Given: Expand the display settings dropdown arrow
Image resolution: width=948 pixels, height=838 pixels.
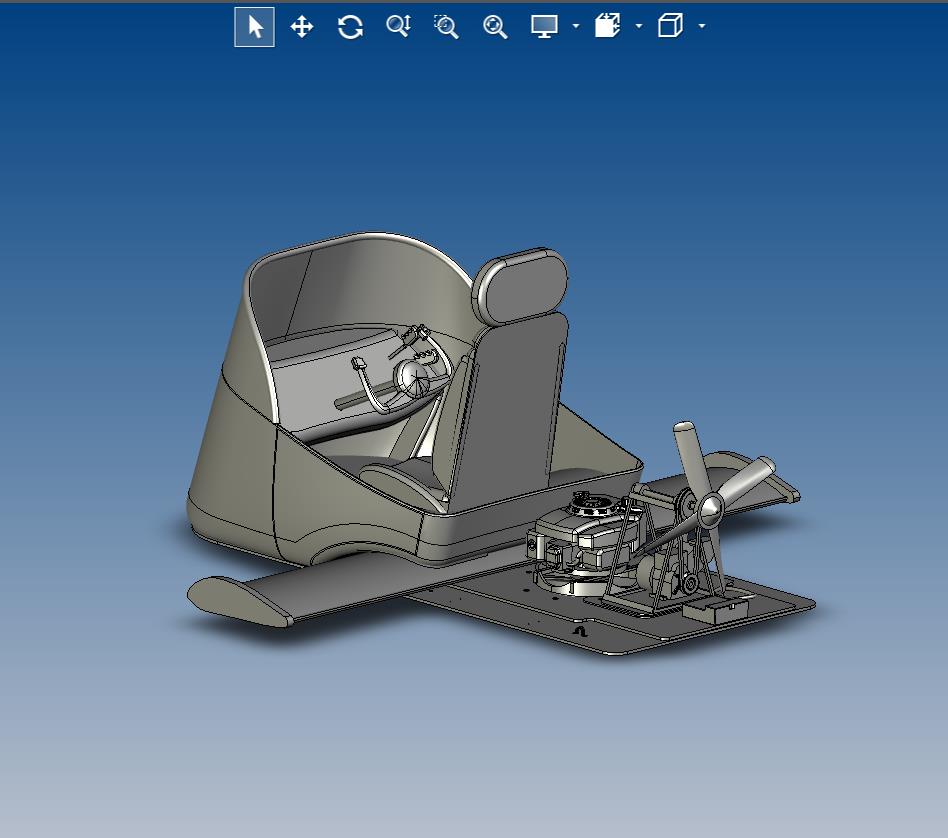Looking at the screenshot, I should pyautogui.click(x=576, y=26).
